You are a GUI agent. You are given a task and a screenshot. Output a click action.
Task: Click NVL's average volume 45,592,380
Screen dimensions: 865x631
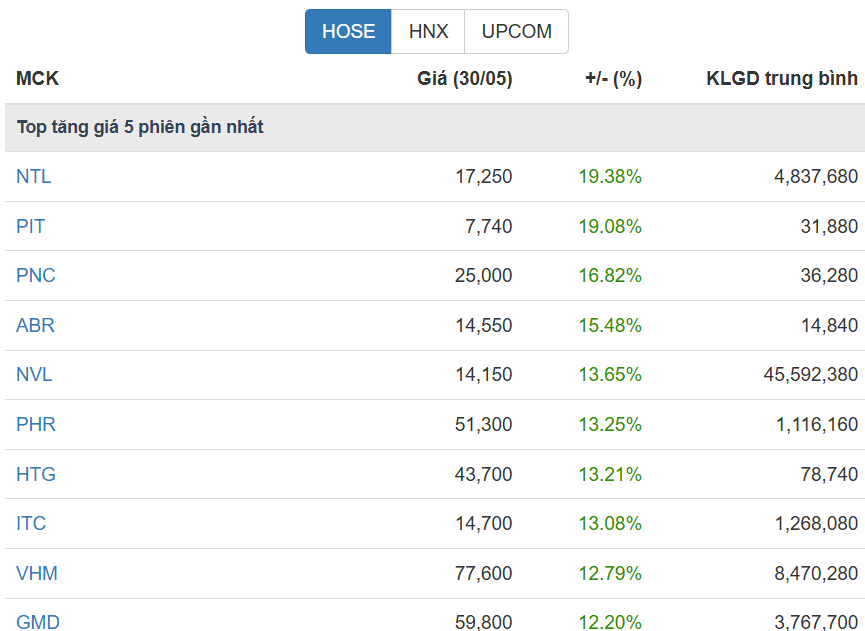point(811,375)
